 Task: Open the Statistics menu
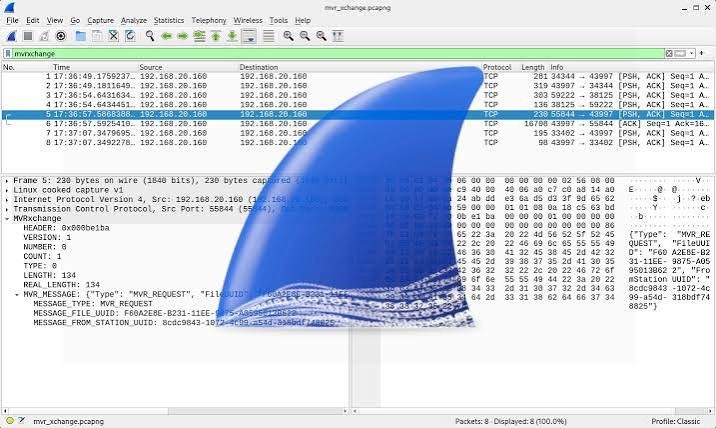coord(168,20)
